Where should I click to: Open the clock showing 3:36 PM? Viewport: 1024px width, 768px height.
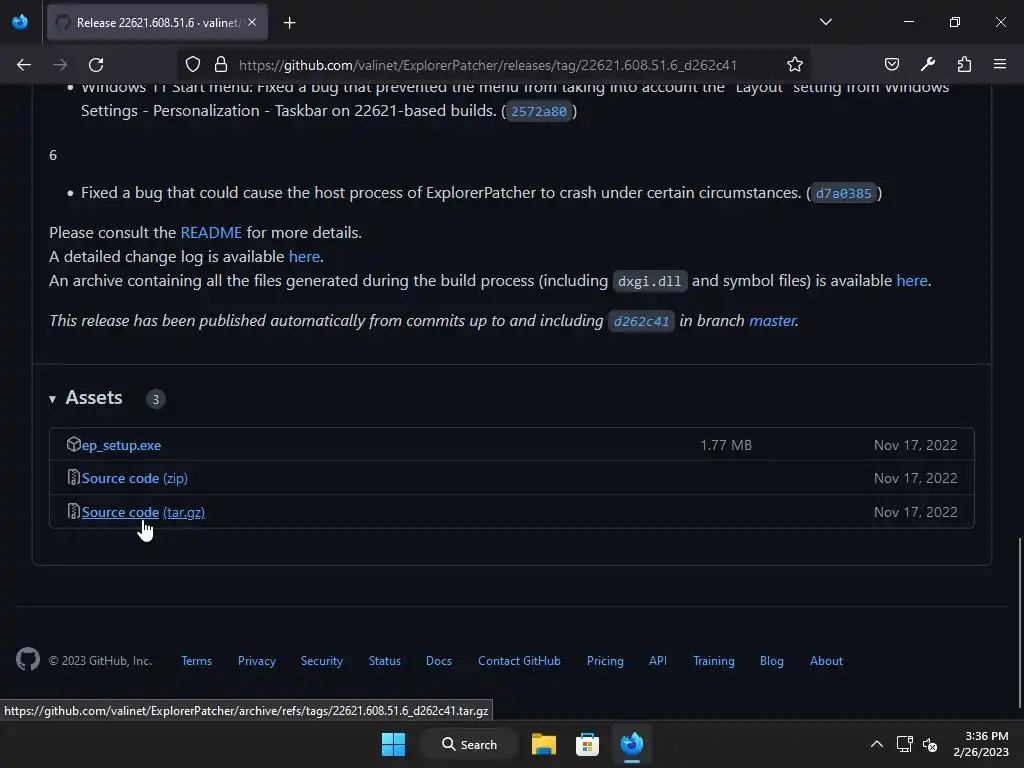coord(981,744)
